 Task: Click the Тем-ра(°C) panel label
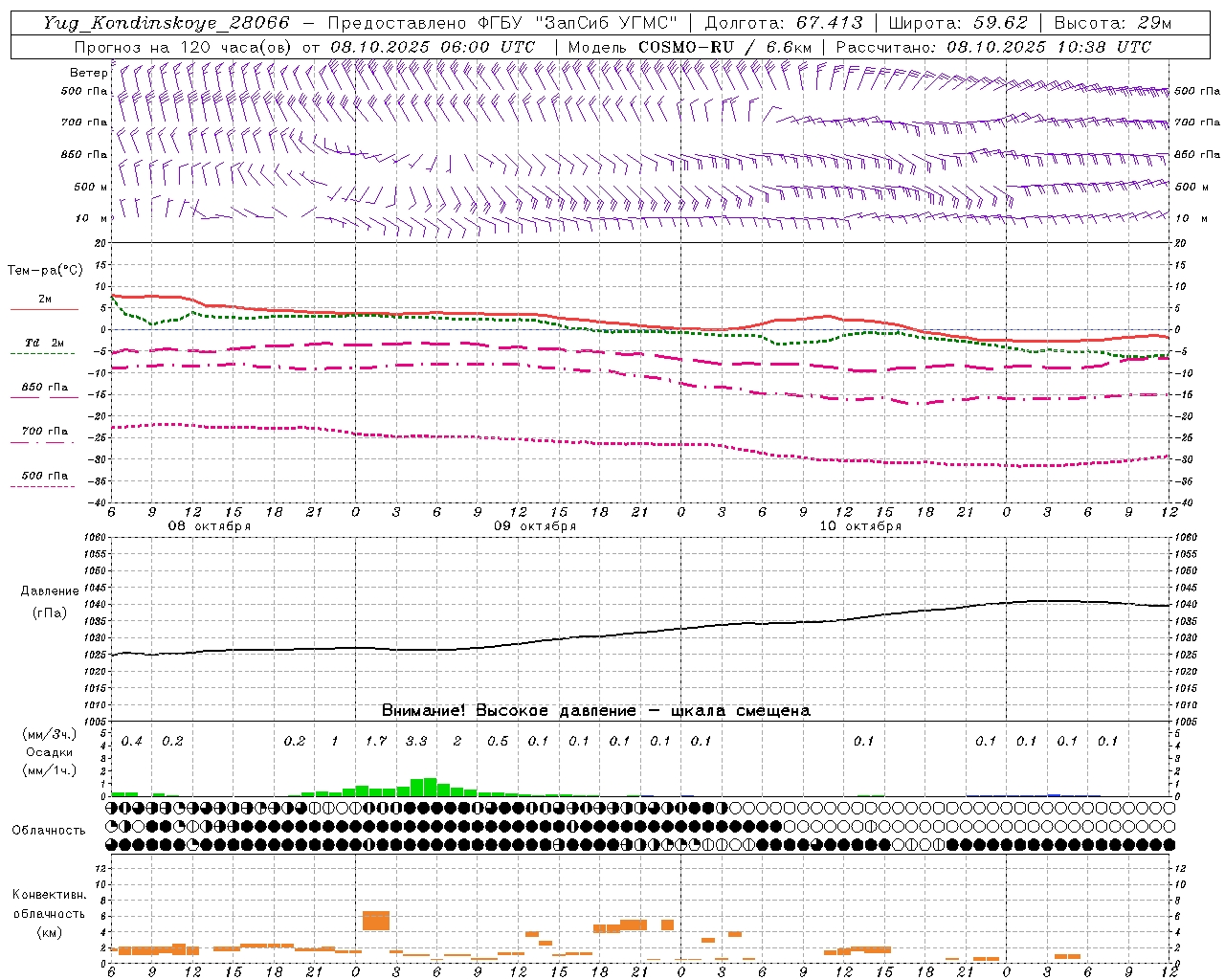click(45, 271)
